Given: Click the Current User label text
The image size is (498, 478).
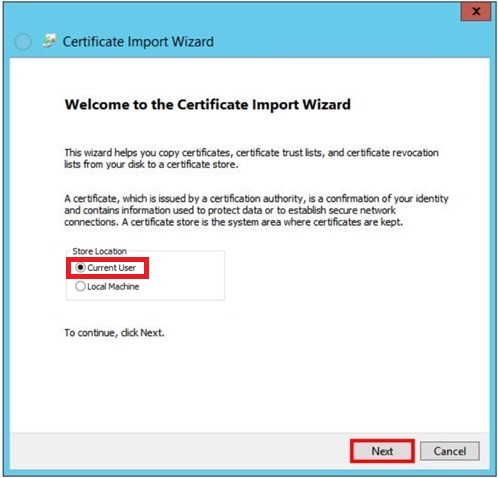Looking at the screenshot, I should [112, 268].
